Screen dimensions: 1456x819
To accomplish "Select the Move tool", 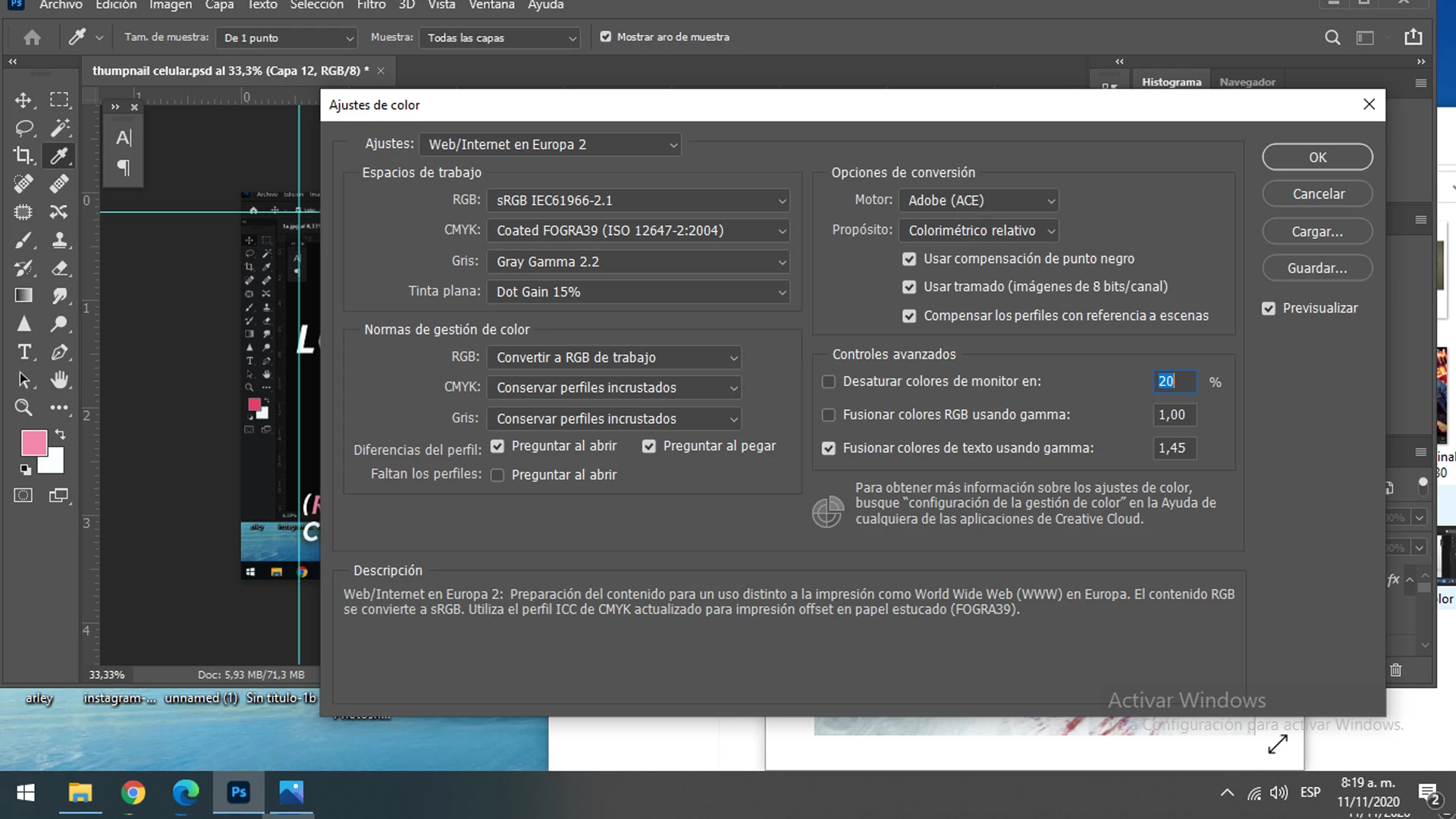I will pyautogui.click(x=24, y=100).
